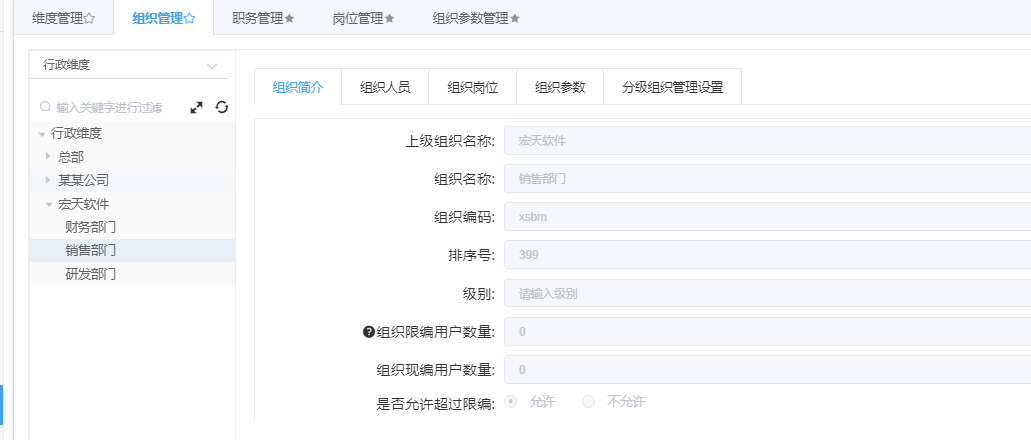Select the 允许 radio button
Screen dimensions: 1031x440
511,401
